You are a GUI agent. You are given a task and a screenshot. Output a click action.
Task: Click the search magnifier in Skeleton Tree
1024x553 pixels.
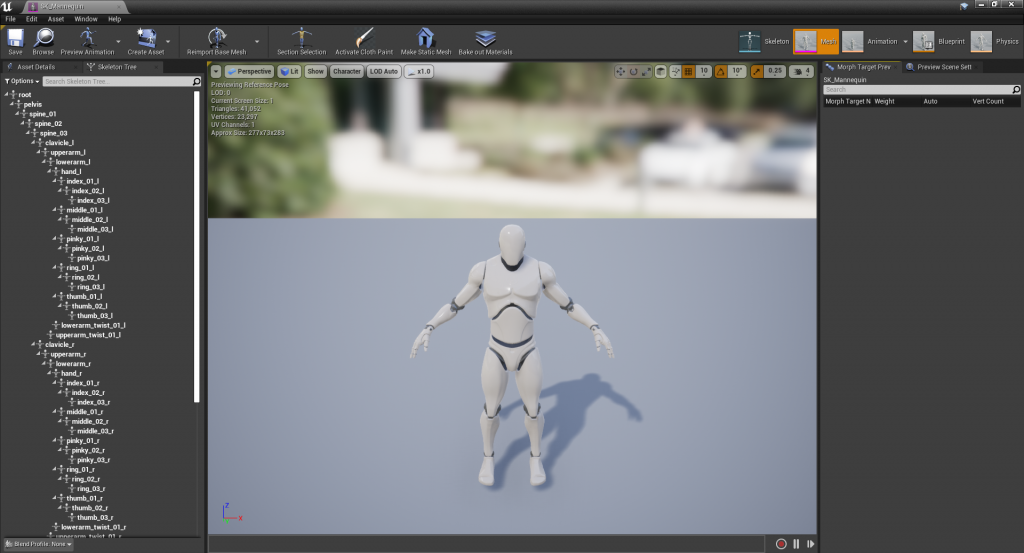coord(196,81)
